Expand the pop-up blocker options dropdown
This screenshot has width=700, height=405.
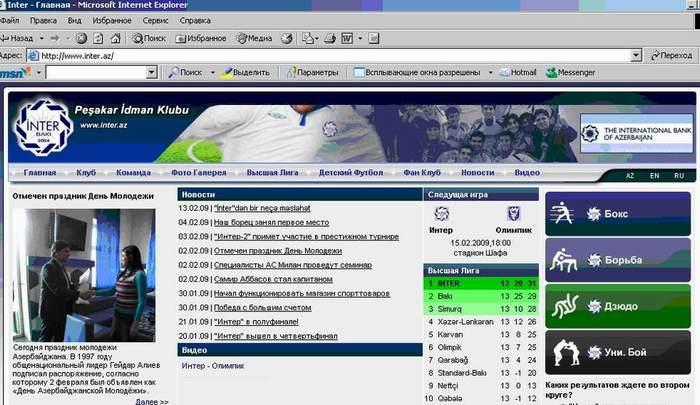tap(490, 73)
